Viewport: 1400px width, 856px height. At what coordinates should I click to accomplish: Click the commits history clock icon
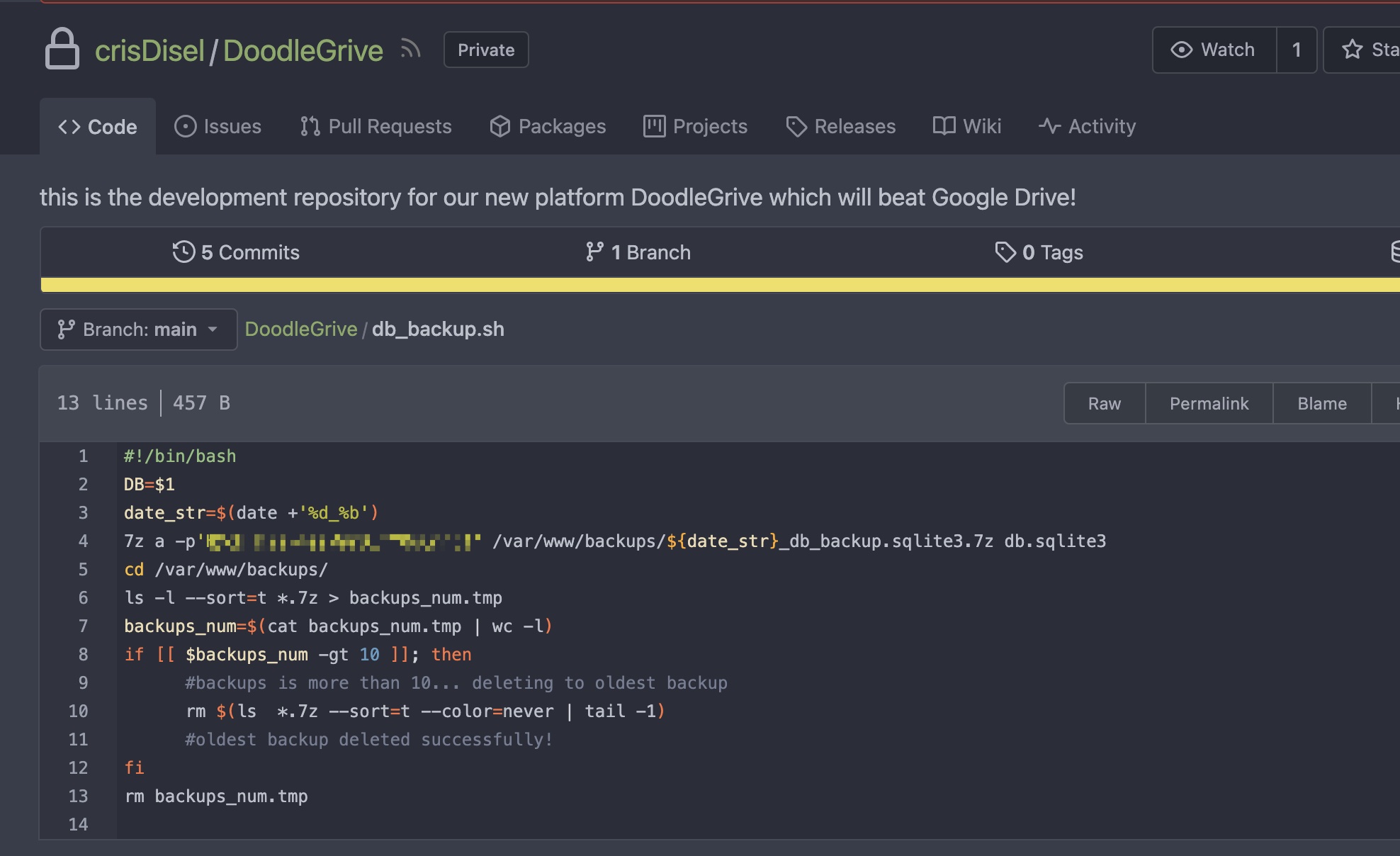click(x=184, y=252)
